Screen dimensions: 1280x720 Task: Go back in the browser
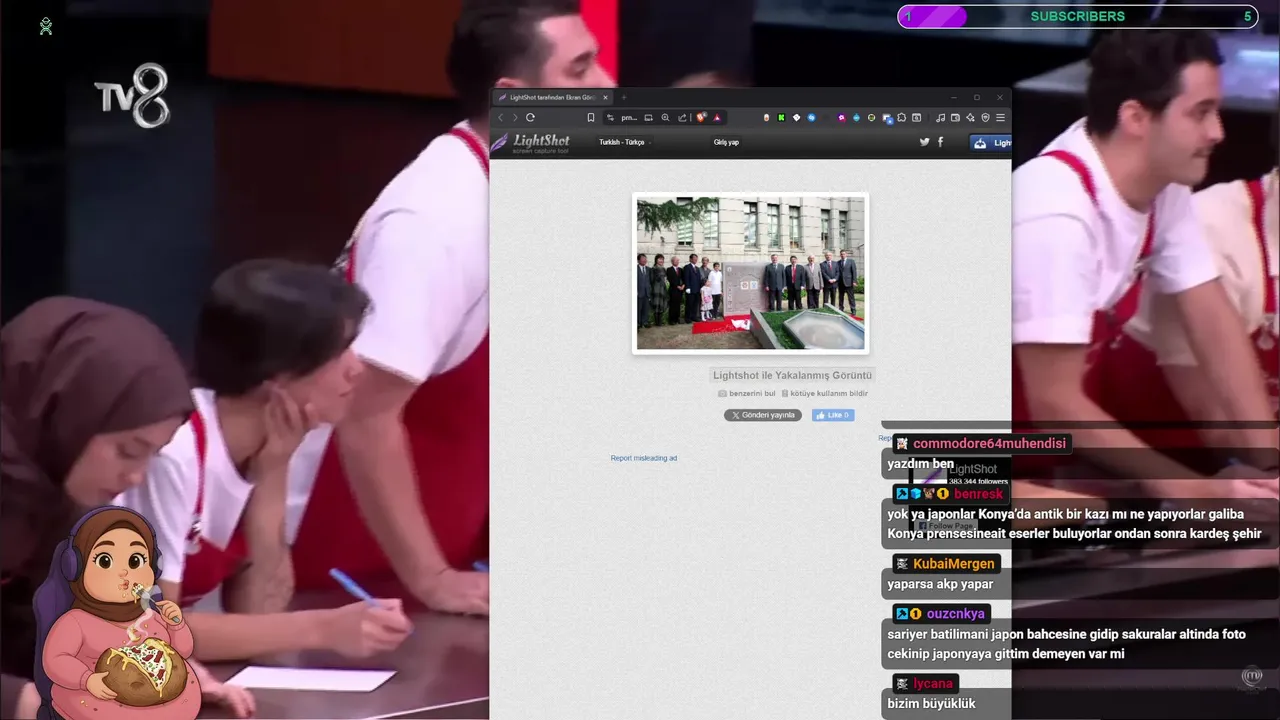pos(501,117)
